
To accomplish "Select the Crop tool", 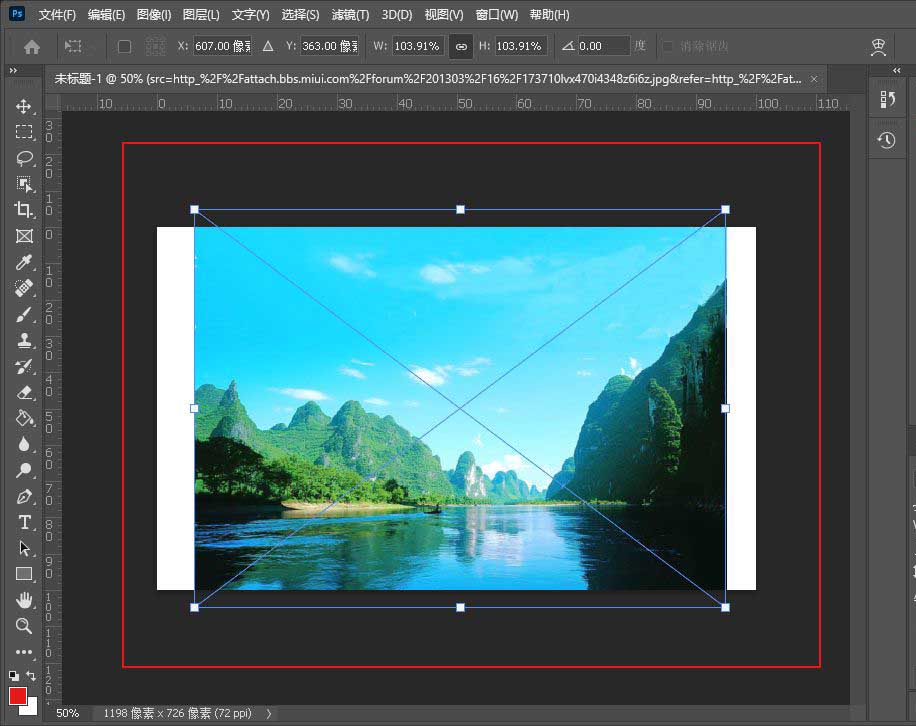I will point(25,210).
